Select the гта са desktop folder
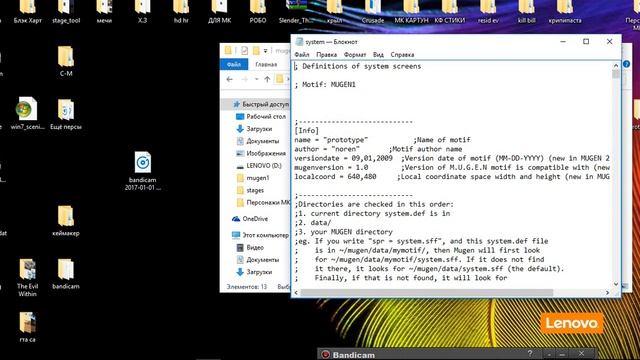Image resolution: width=640 pixels, height=360 pixels. 27,327
